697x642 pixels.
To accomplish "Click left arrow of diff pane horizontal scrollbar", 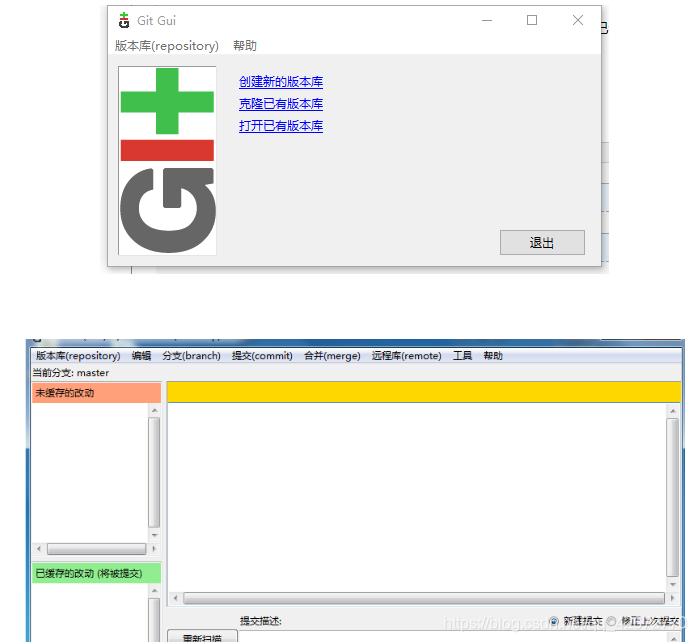I will pos(176,598).
